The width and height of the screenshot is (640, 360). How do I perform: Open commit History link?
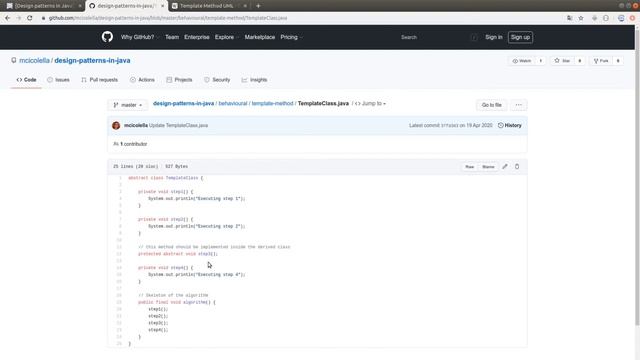(509, 125)
